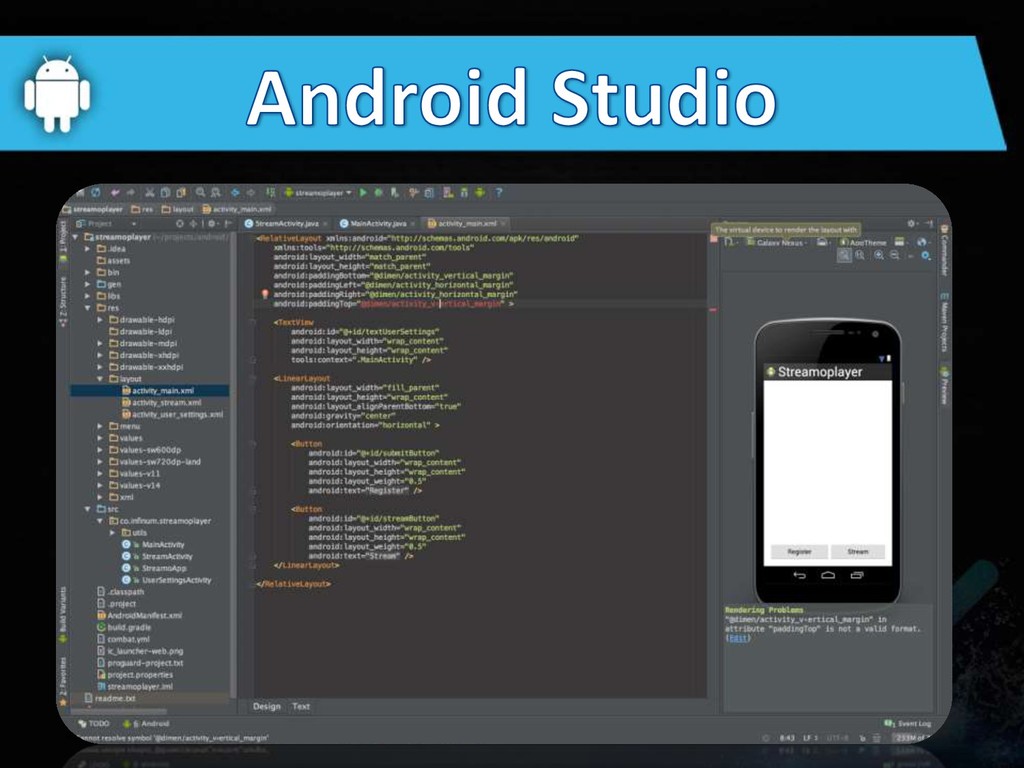
Task: Click the Paste icon in toolbar
Action: point(181,193)
